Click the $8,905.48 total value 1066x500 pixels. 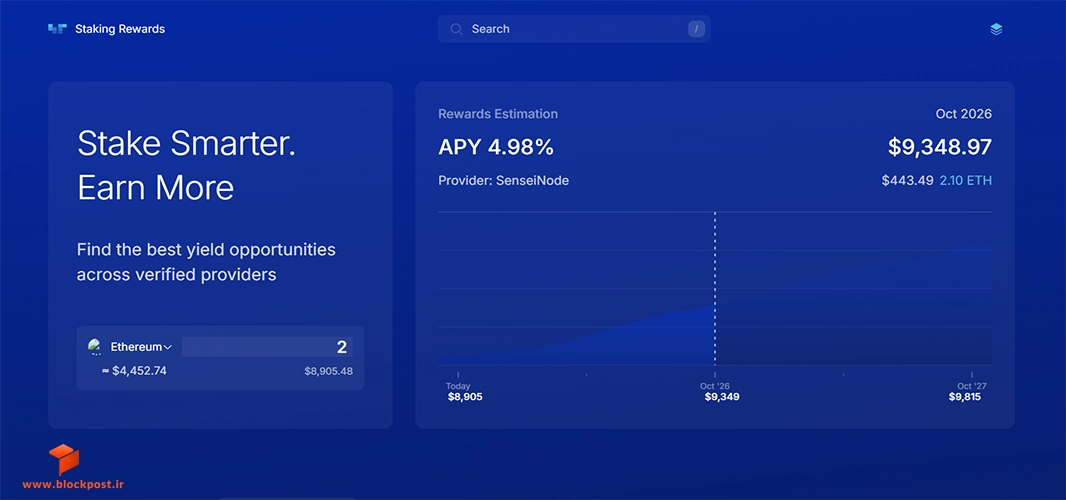pyautogui.click(x=328, y=371)
